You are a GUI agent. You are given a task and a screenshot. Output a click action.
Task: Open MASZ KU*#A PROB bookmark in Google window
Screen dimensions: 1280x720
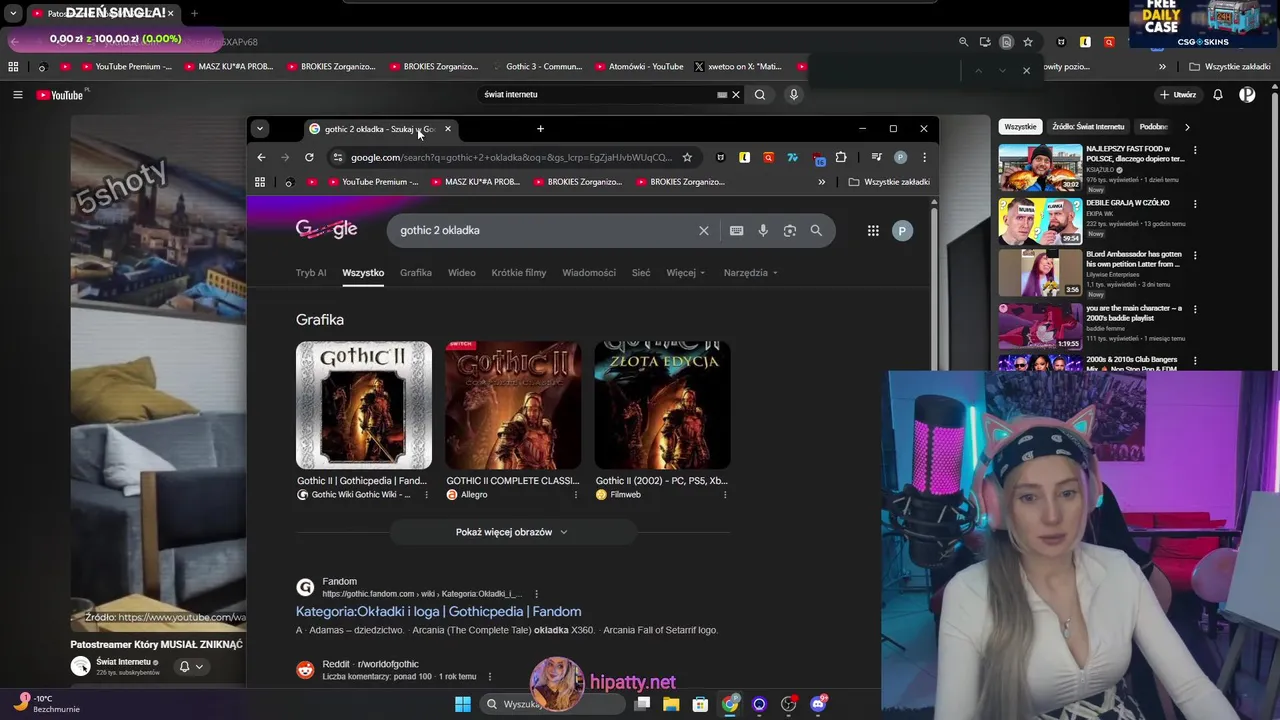point(476,182)
